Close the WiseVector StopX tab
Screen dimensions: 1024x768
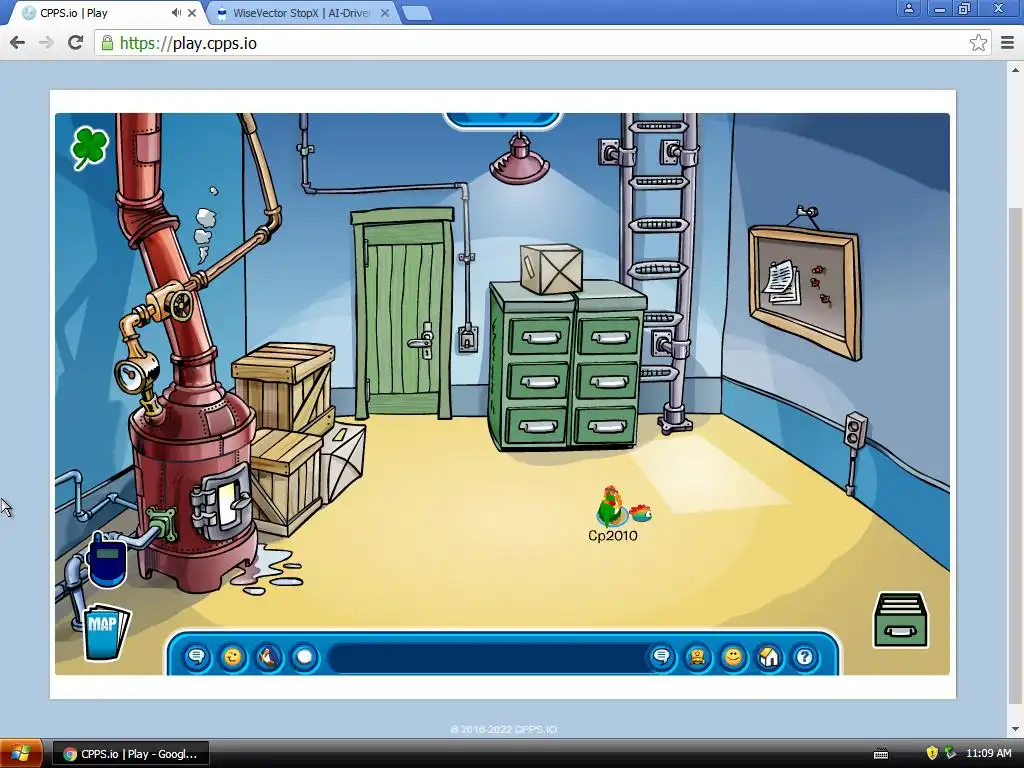pyautogui.click(x=385, y=13)
